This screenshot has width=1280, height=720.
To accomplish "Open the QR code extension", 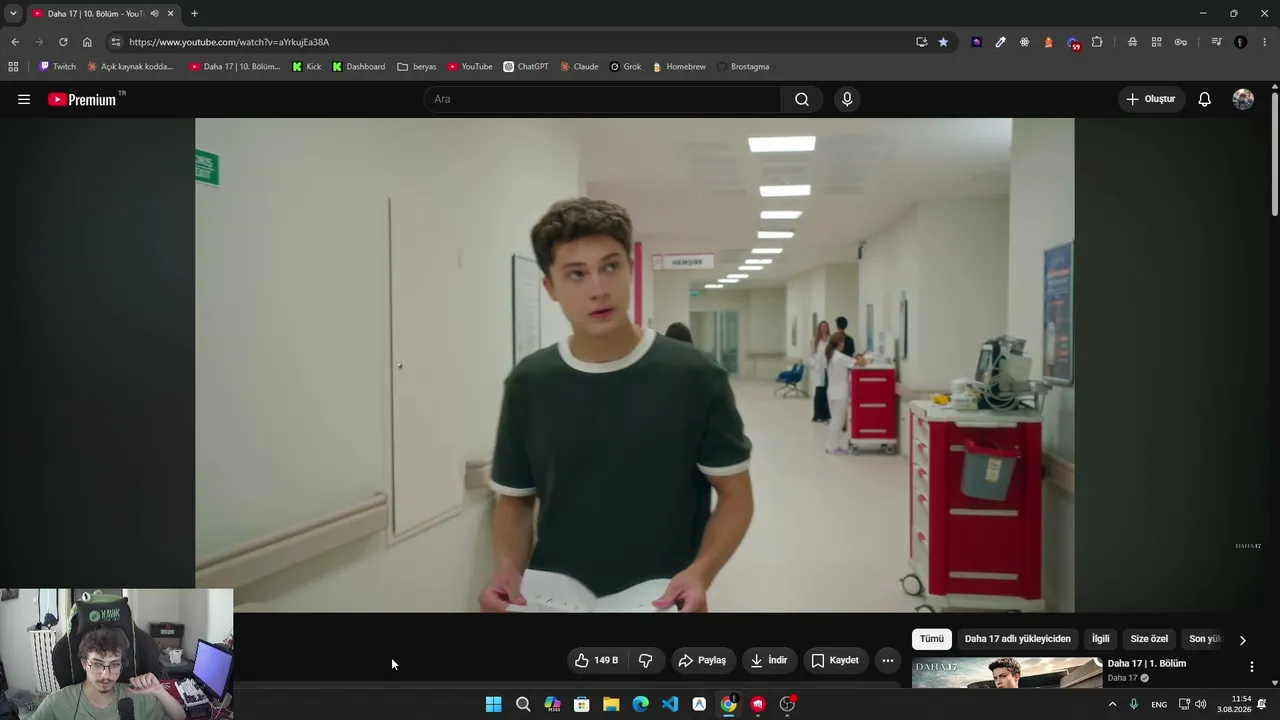I will pos(1156,42).
